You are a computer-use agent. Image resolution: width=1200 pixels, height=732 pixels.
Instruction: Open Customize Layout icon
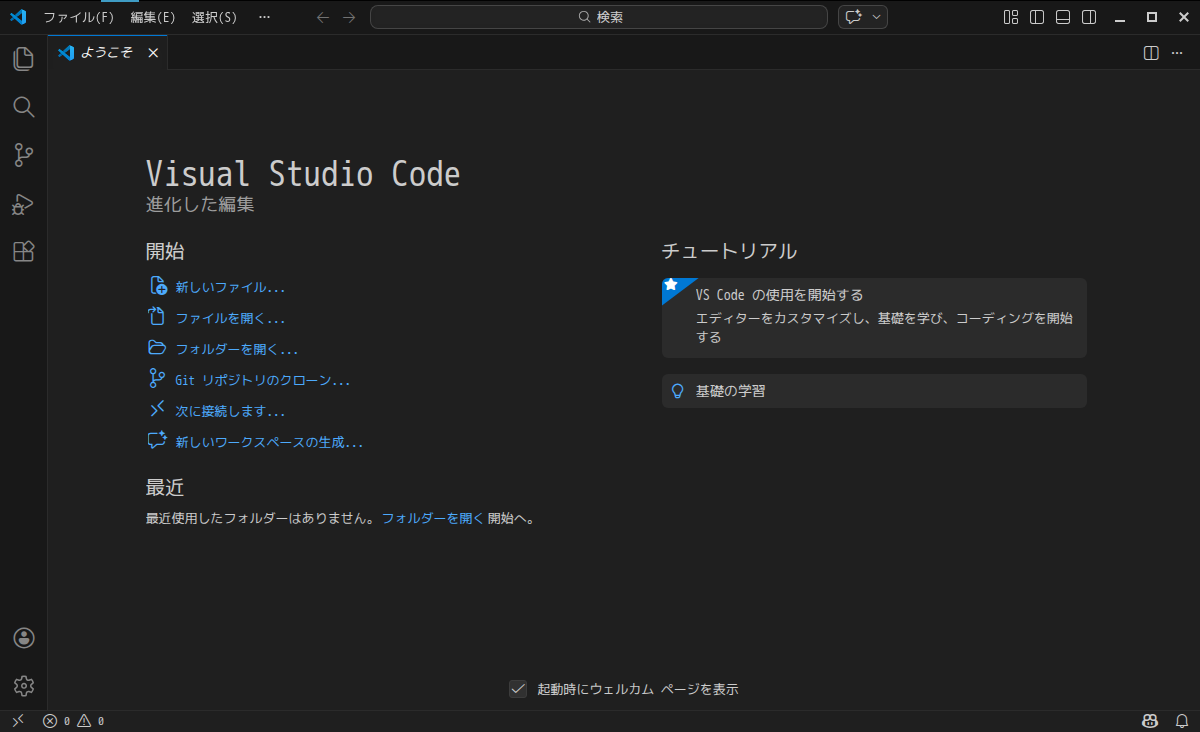[x=1011, y=17]
